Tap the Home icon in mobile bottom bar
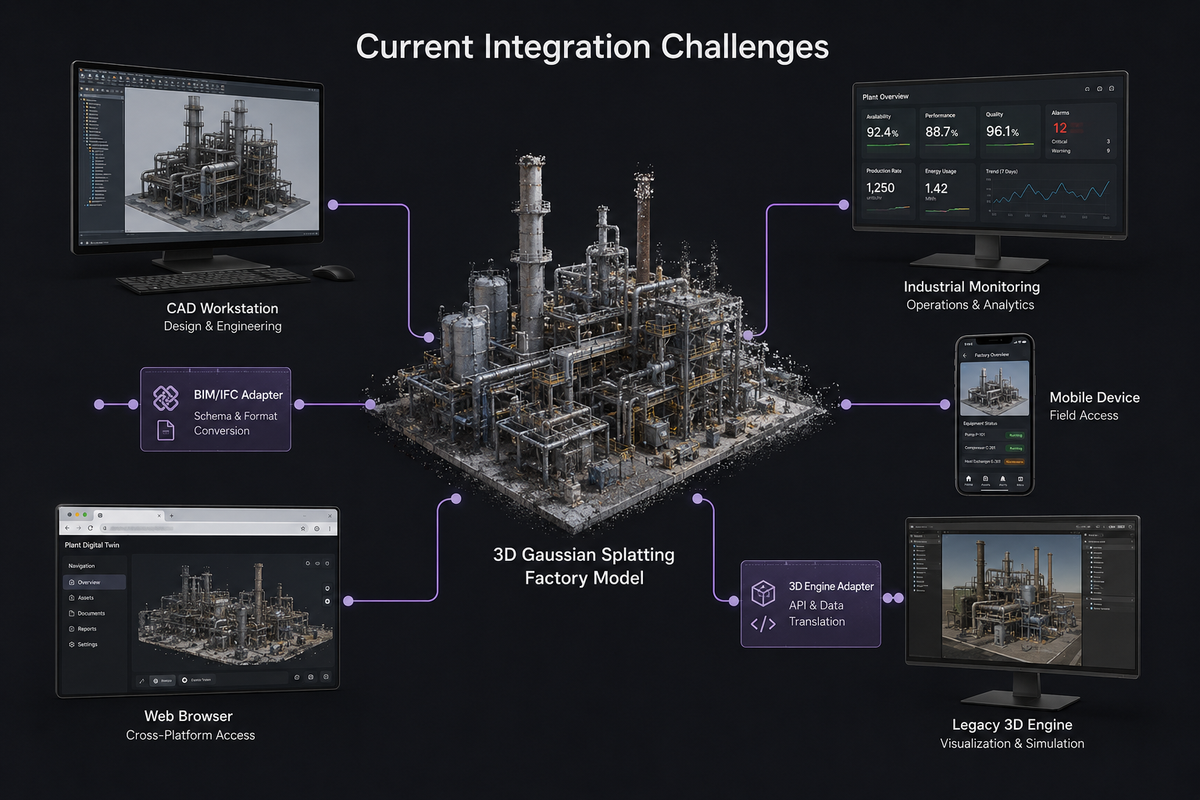The width and height of the screenshot is (1200, 800). tap(968, 479)
